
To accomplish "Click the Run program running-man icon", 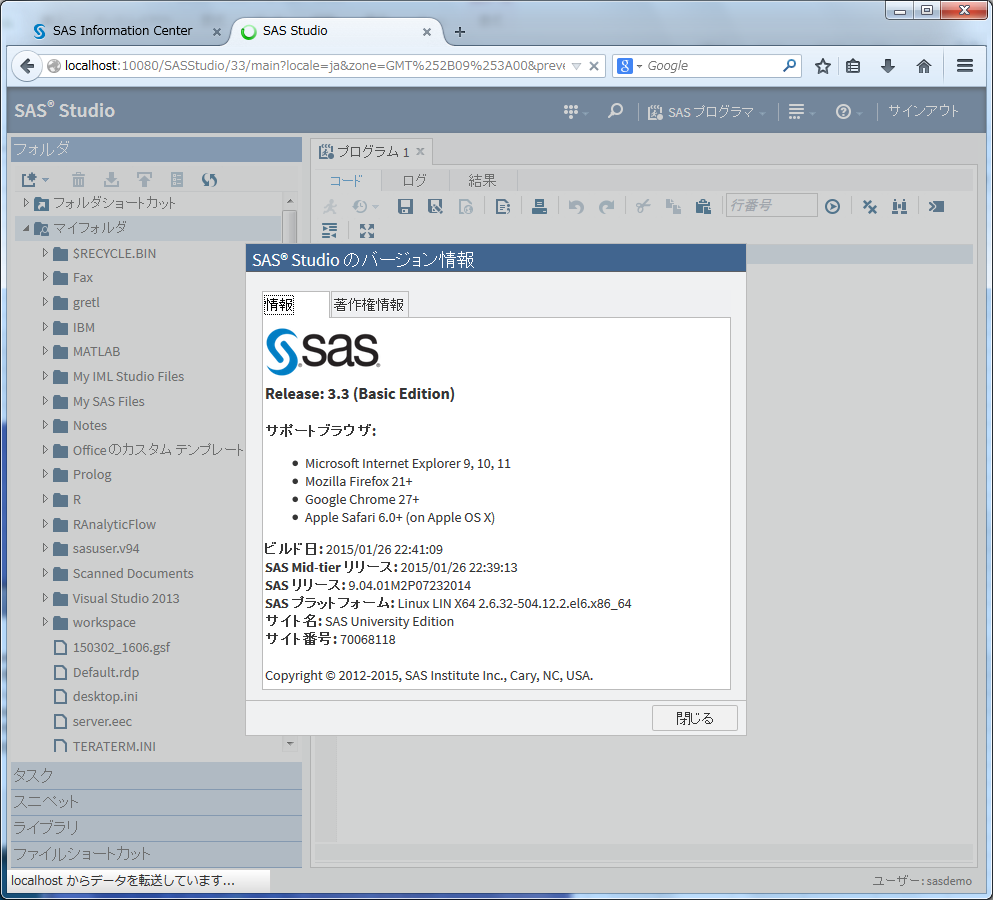I will pyautogui.click(x=330, y=206).
